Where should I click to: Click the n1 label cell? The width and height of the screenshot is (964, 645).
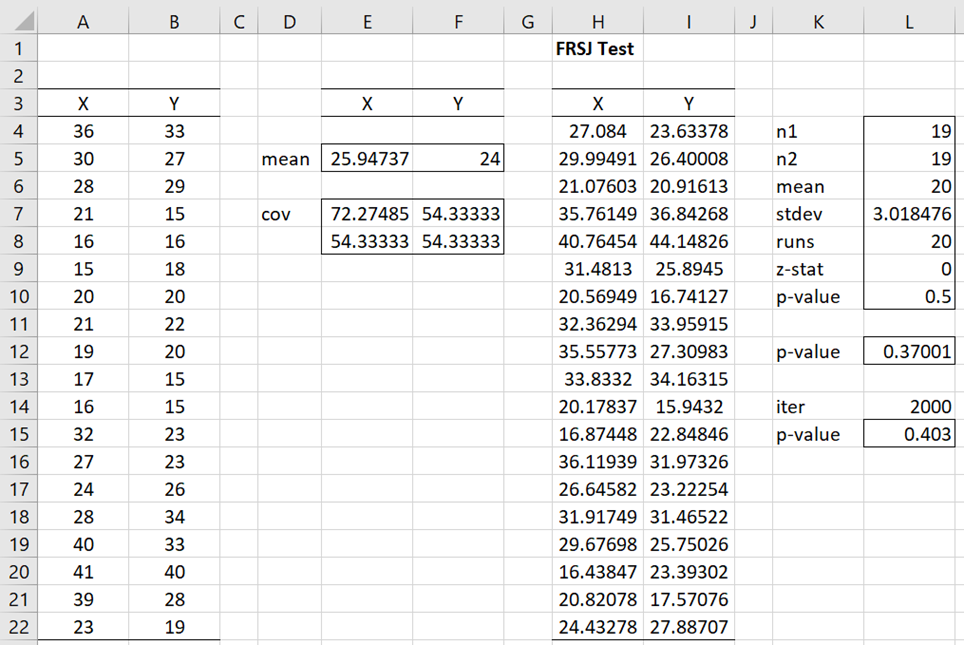point(817,131)
